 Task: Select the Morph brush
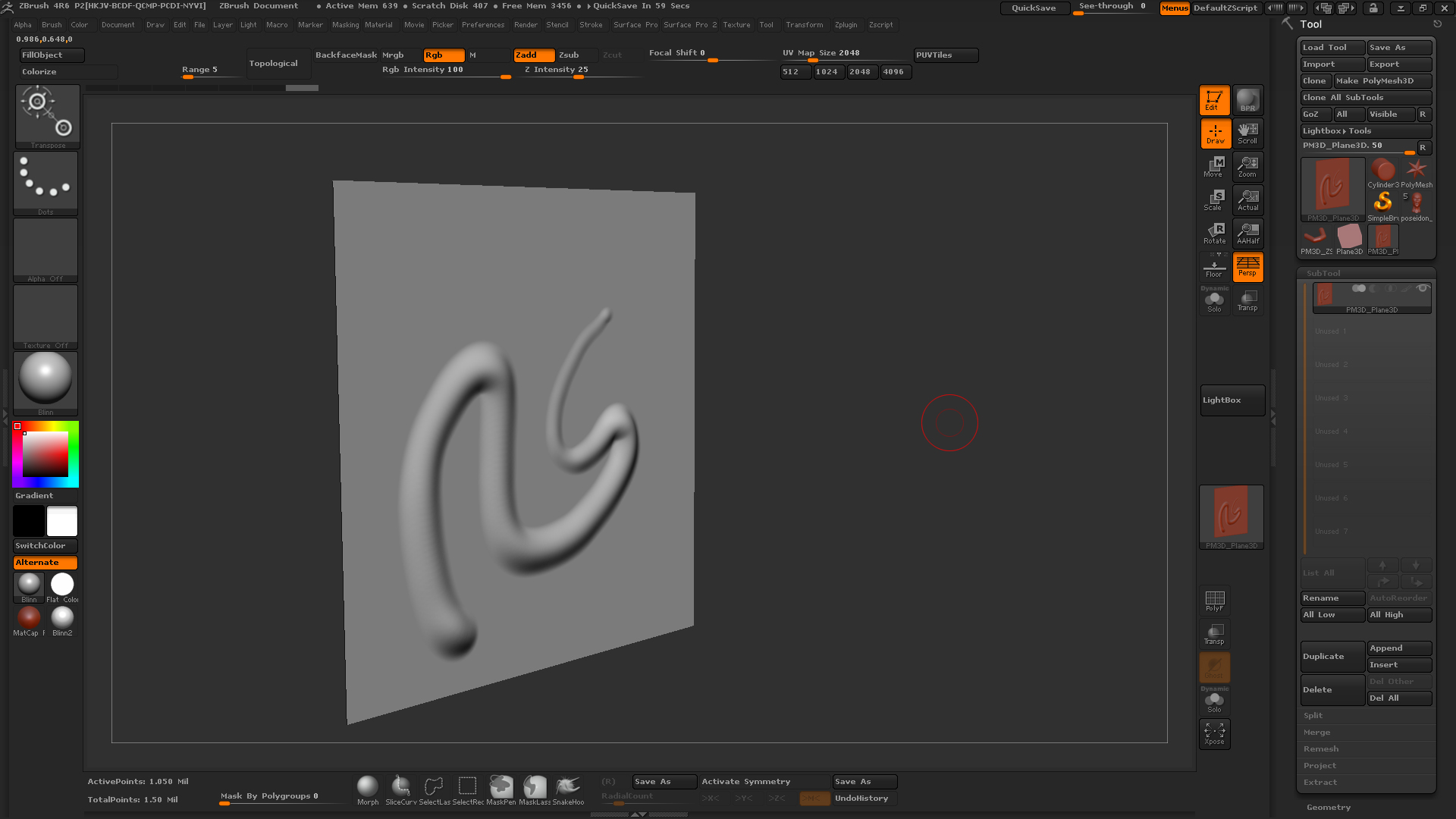point(368,790)
